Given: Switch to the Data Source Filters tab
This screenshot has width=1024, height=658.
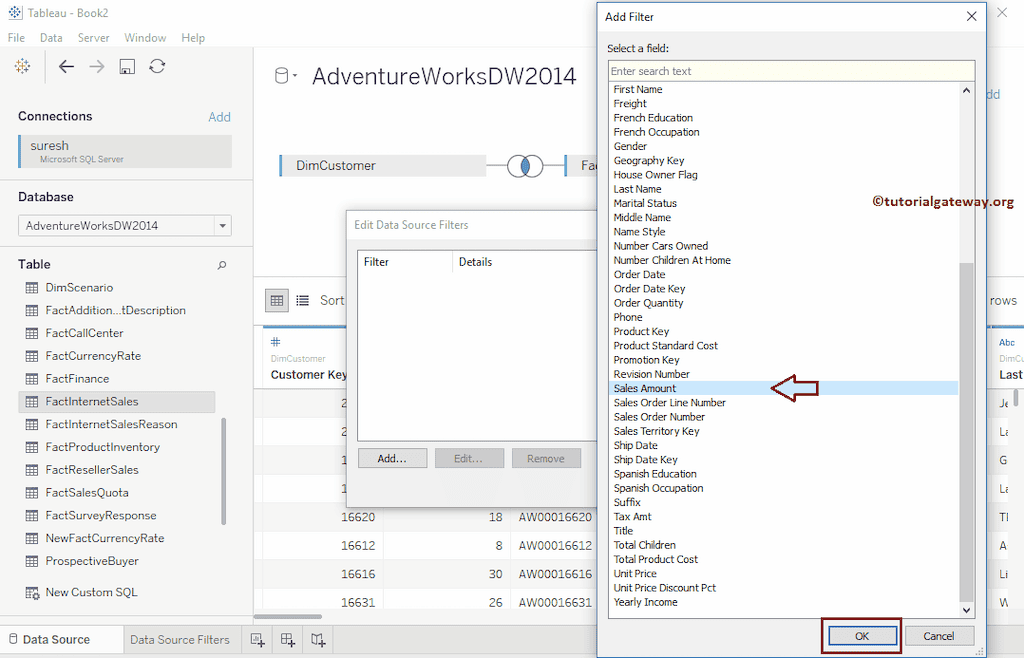Looking at the screenshot, I should (181, 639).
